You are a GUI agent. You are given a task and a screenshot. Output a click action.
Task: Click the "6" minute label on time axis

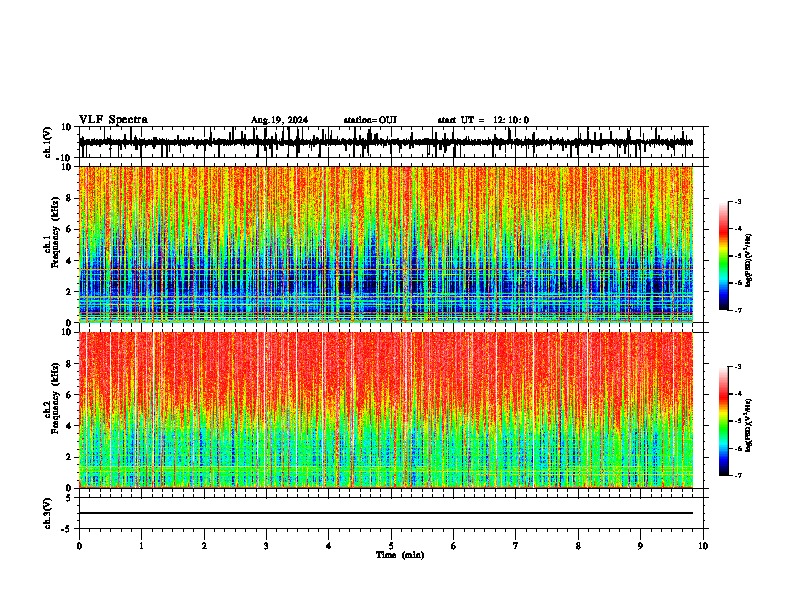click(x=454, y=546)
